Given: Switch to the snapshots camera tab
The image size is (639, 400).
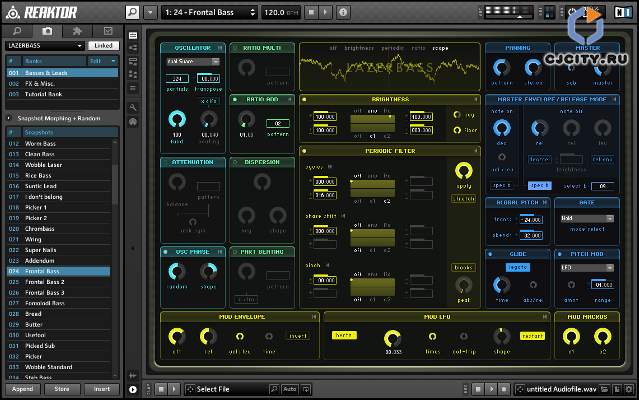Looking at the screenshot, I should click(x=47, y=31).
